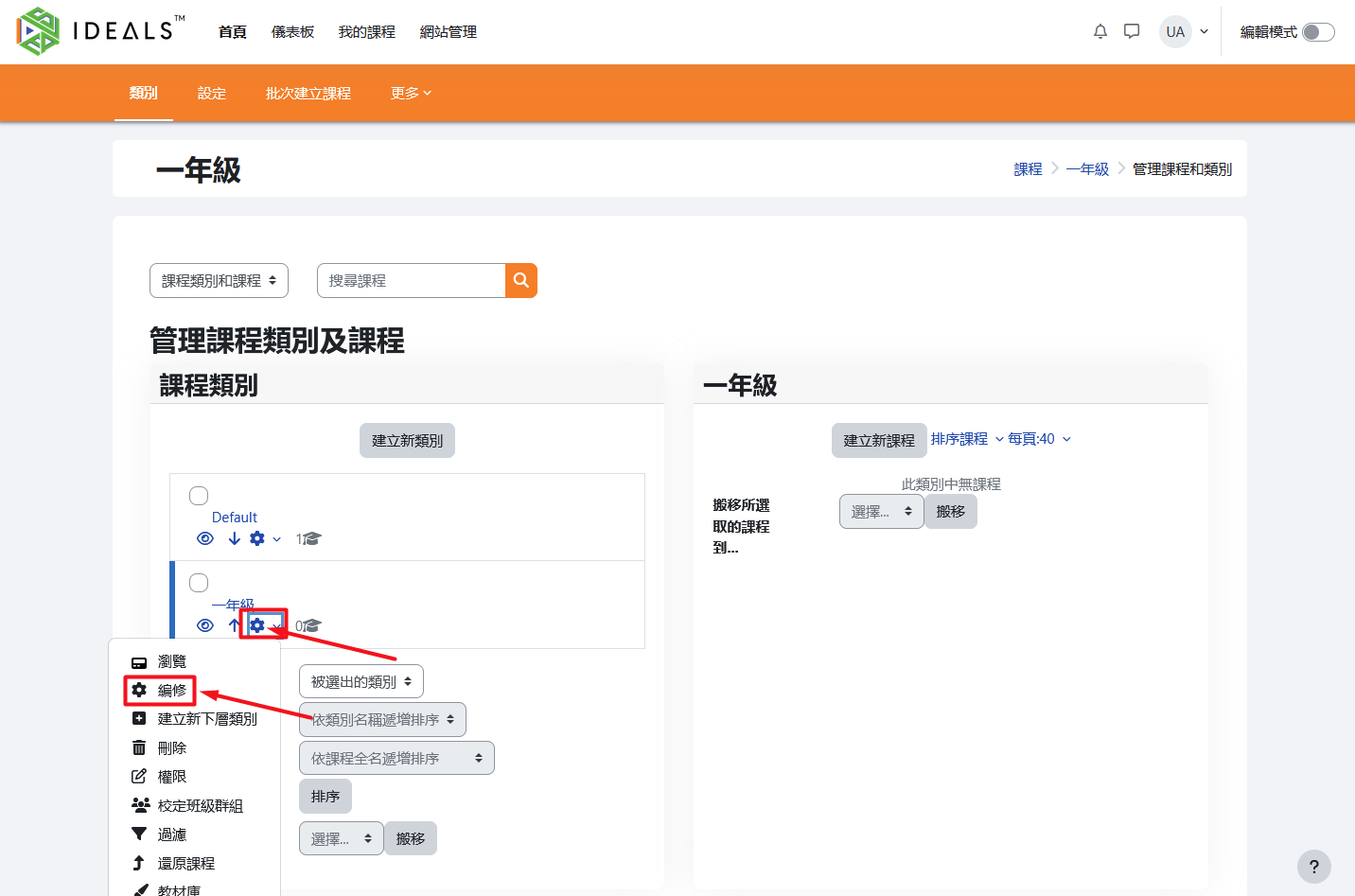The width and height of the screenshot is (1355, 896).
Task: Expand the 排序課程 dropdown
Action: (x=966, y=439)
